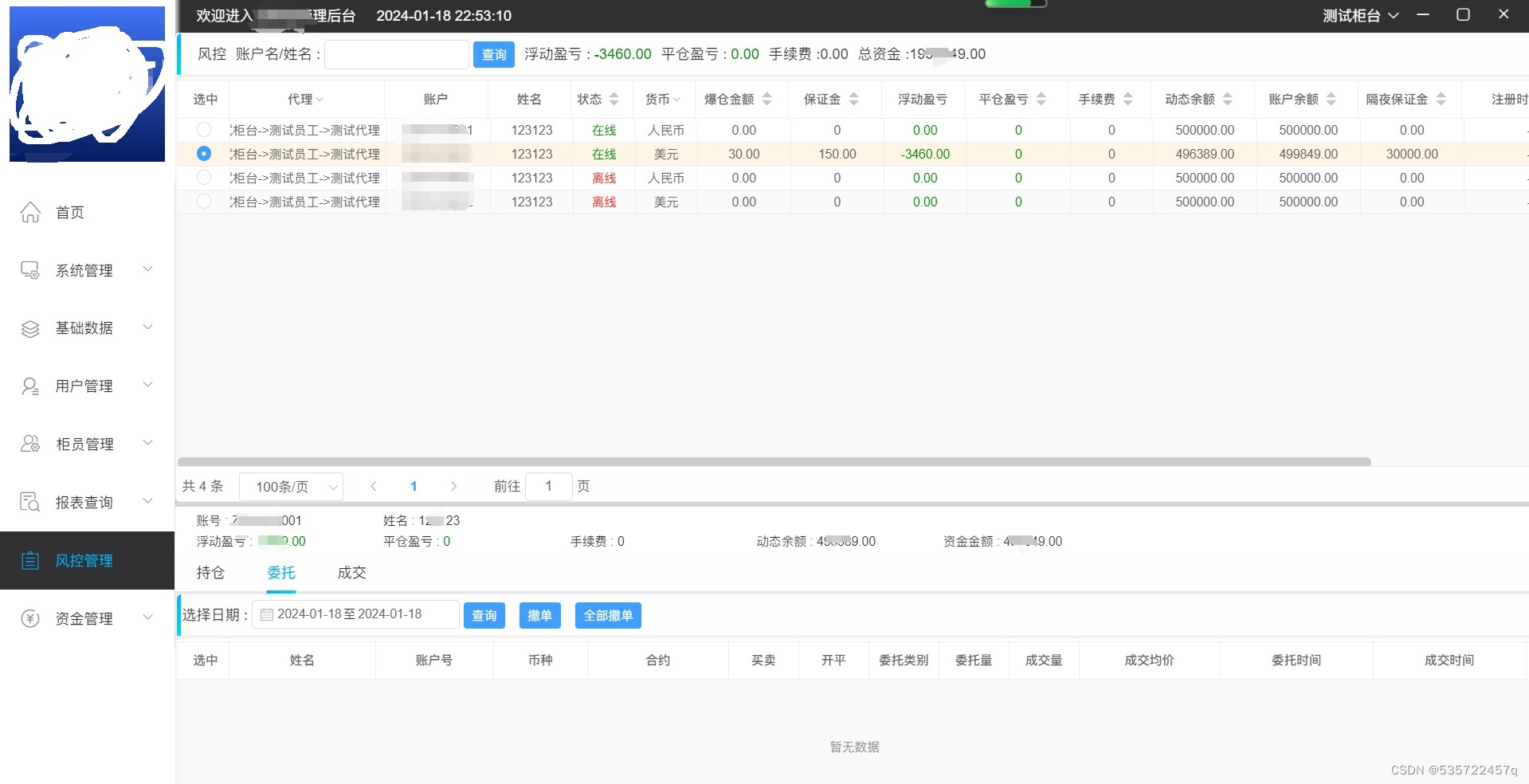Sort by 动态余额 column arrows
The image size is (1529, 784).
1227,99
